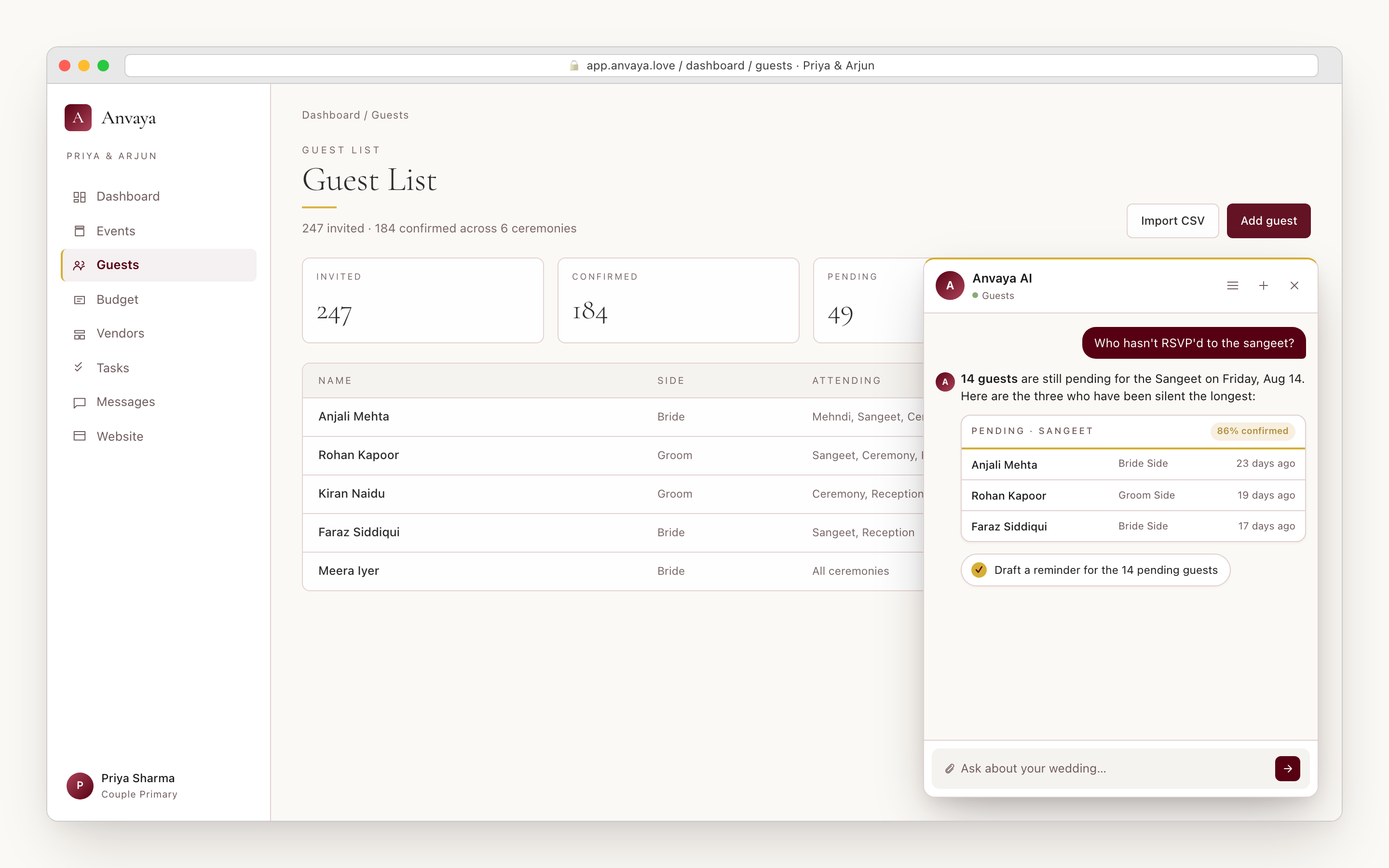Click the Anvaya logo icon
1389x868 pixels.
(78, 118)
